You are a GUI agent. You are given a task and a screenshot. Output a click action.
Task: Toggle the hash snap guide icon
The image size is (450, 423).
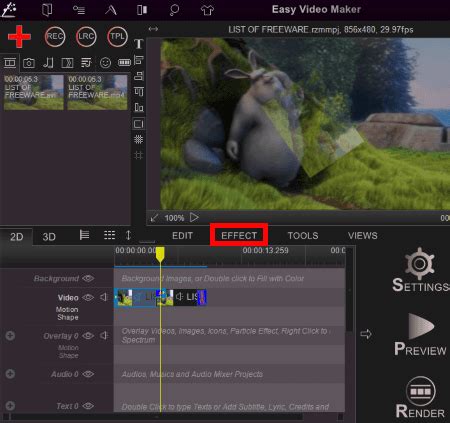139,155
